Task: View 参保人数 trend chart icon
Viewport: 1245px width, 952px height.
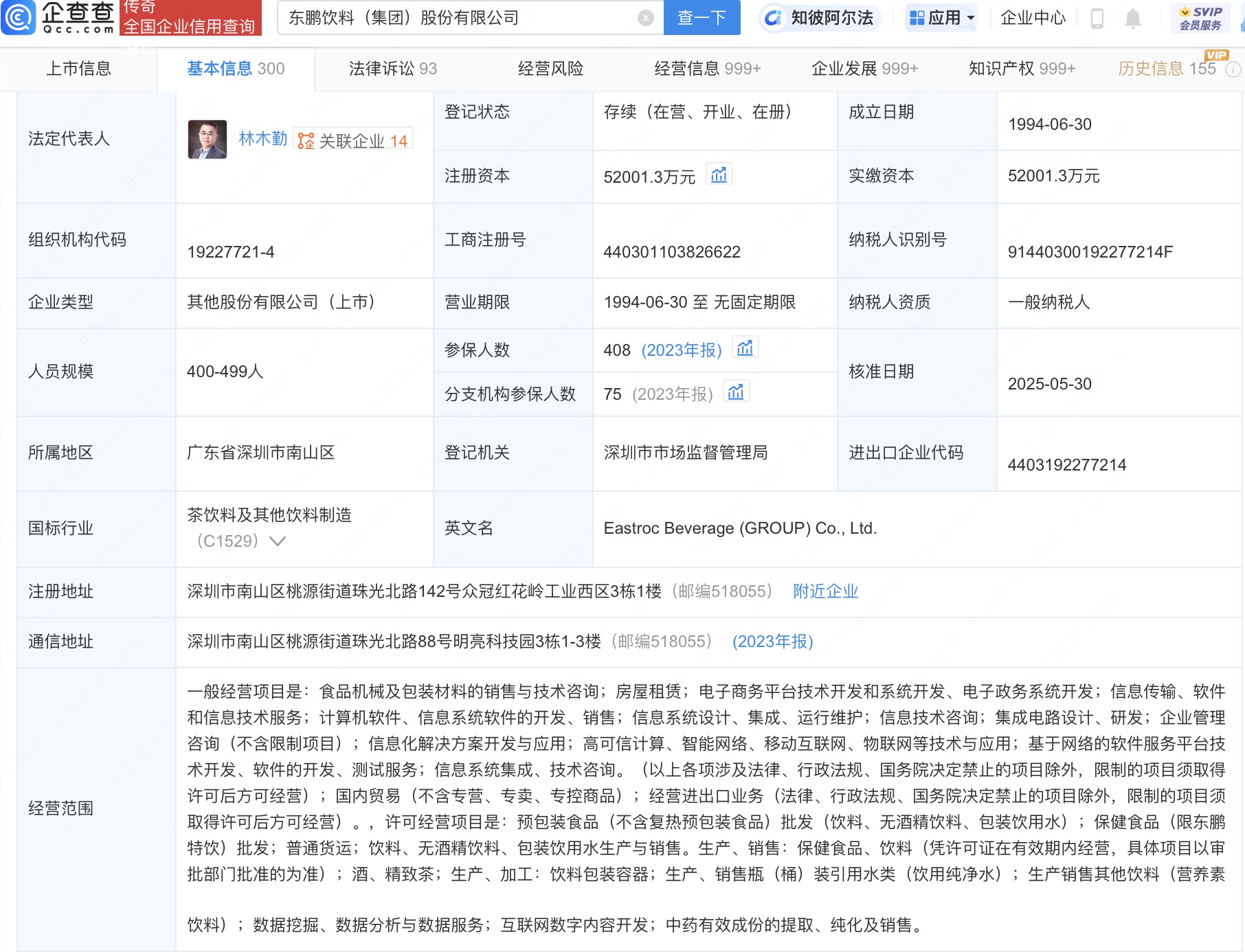Action: (745, 348)
